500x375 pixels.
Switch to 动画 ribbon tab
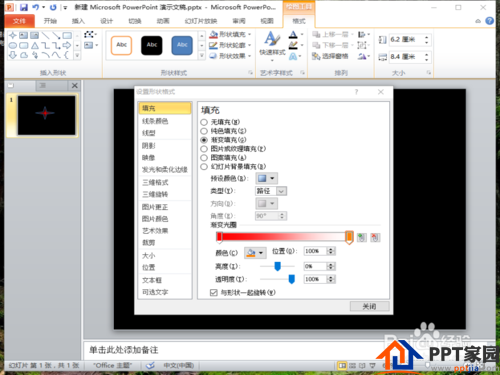click(x=163, y=21)
